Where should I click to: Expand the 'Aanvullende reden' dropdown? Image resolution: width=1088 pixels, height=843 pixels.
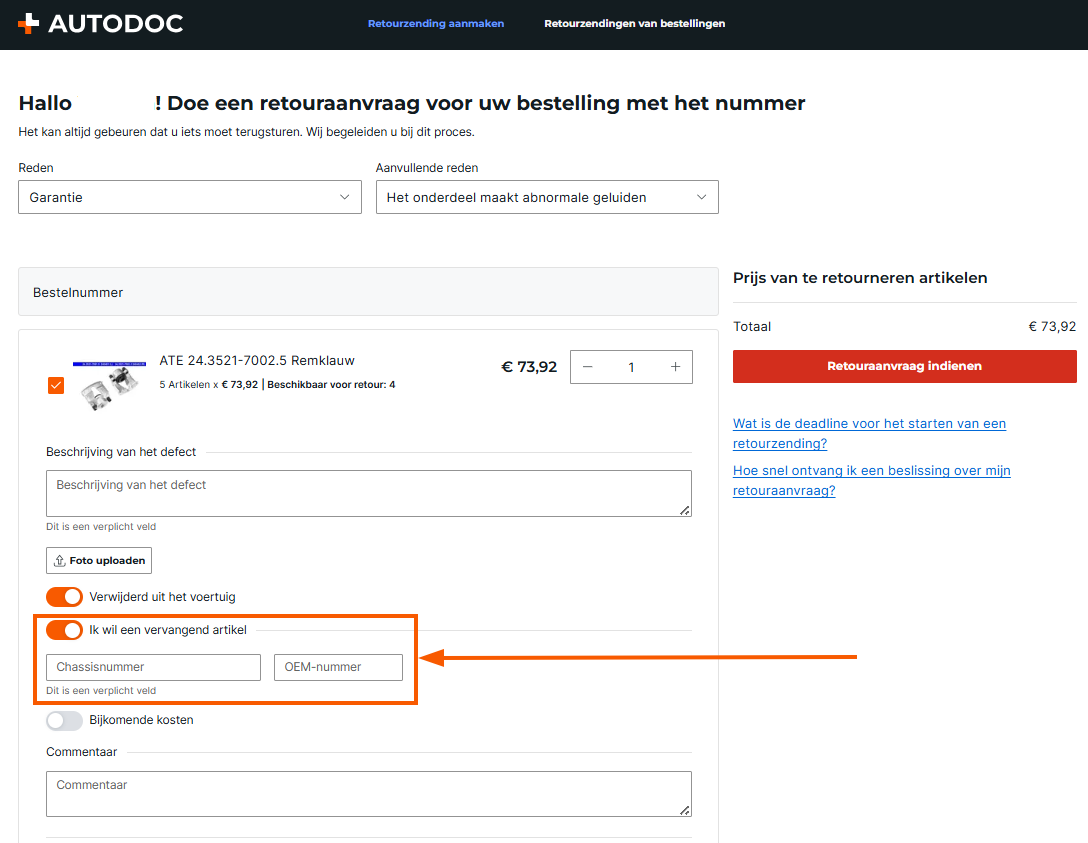tap(547, 197)
